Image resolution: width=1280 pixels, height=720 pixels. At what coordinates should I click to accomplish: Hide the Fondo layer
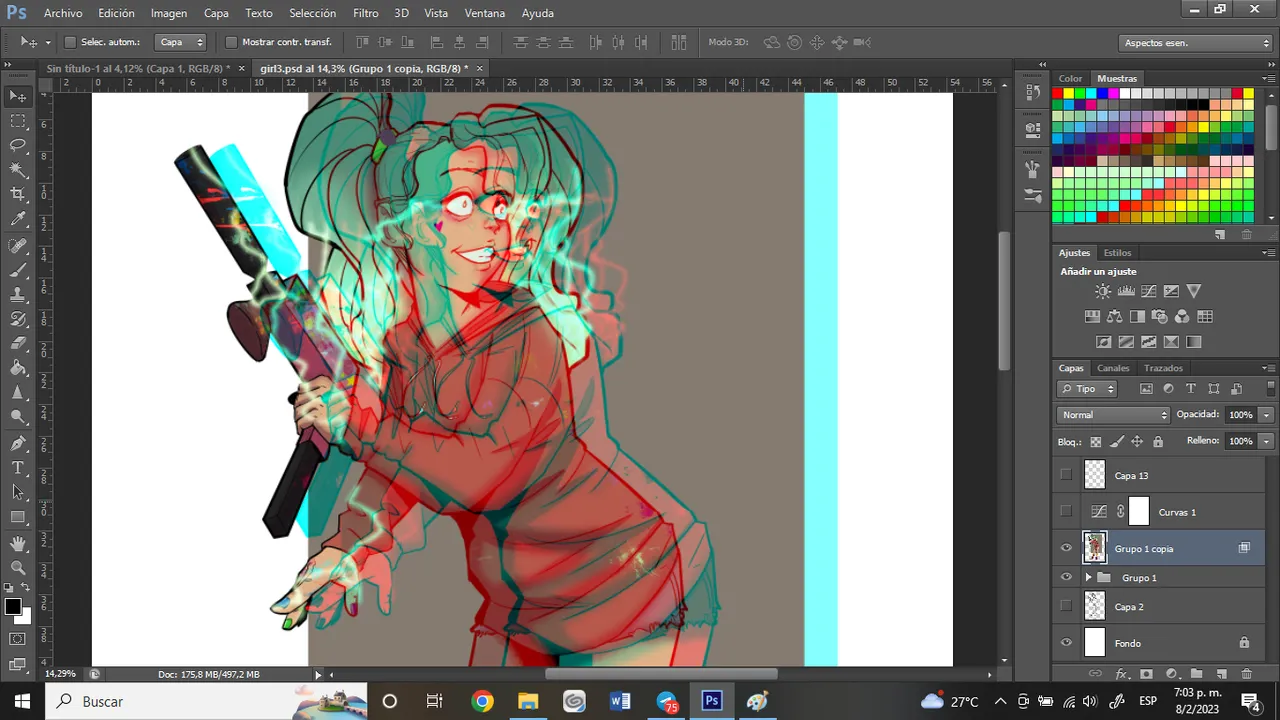[x=1066, y=643]
